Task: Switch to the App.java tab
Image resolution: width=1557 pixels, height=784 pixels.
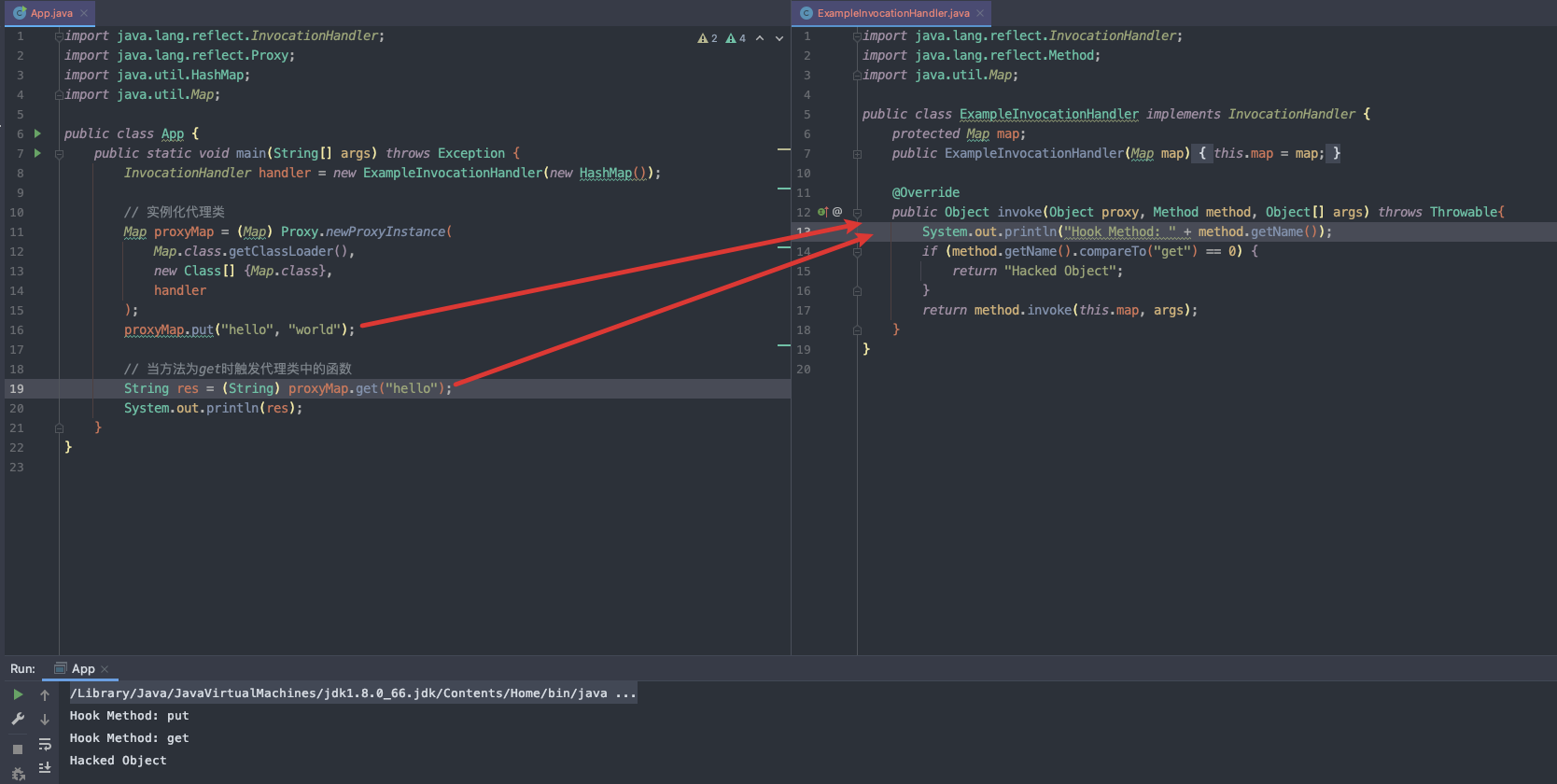Action: (51, 13)
